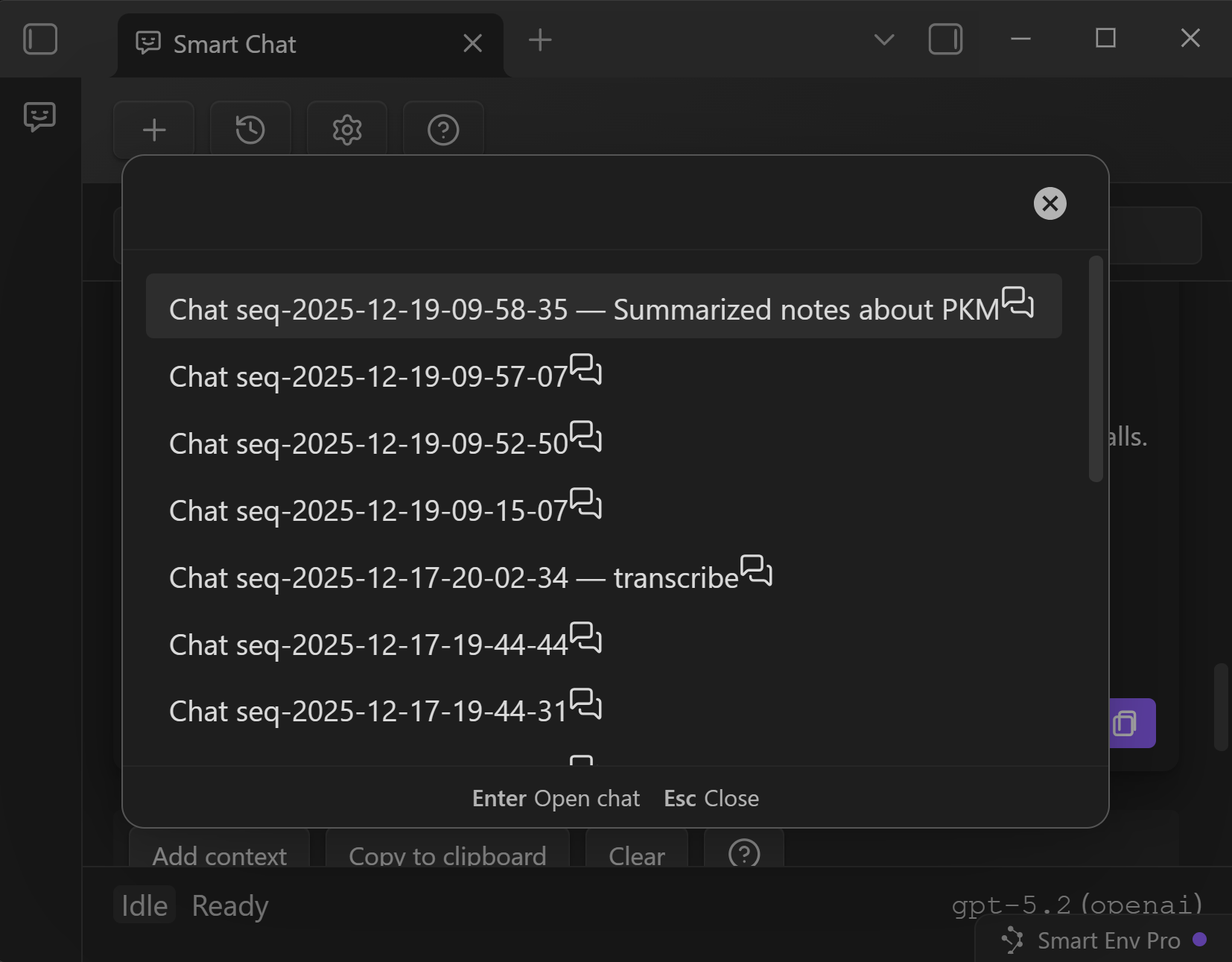Click Smart Chat ribbon icon in left sidebar
The height and width of the screenshot is (962, 1232).
point(39,116)
